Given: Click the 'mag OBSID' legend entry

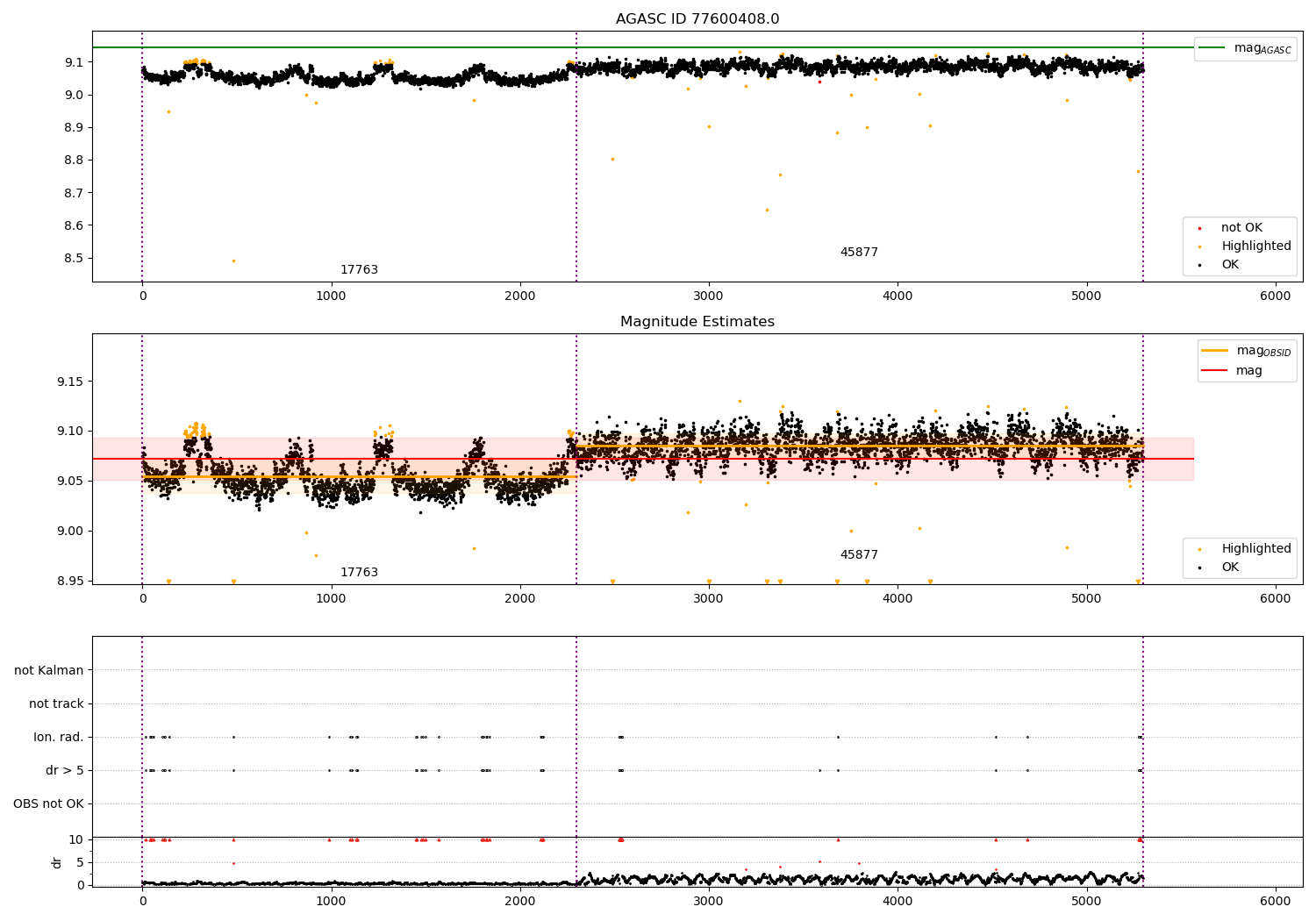Looking at the screenshot, I should [x=1246, y=351].
